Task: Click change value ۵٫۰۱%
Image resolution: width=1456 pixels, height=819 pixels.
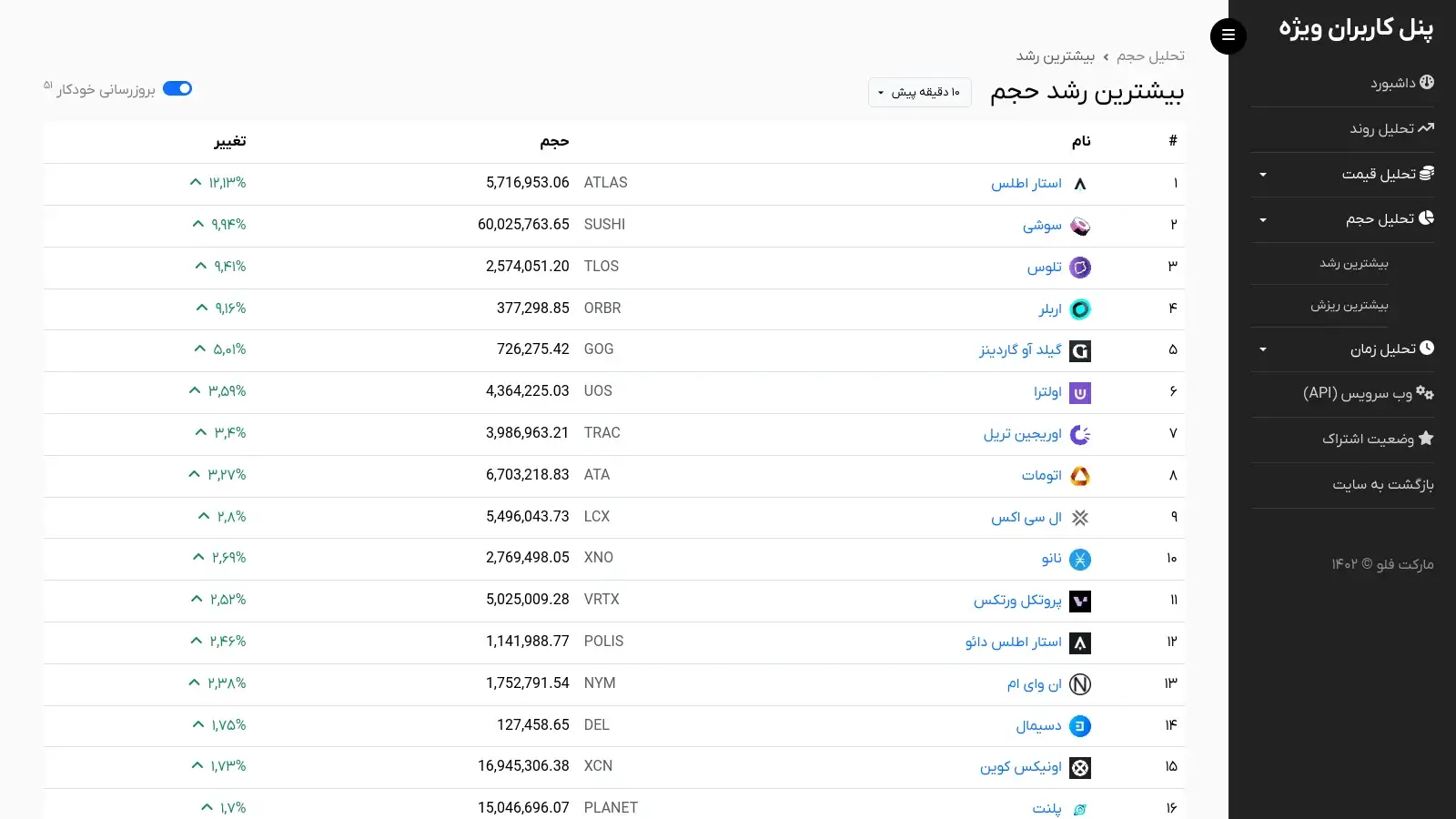Action: click(x=229, y=349)
